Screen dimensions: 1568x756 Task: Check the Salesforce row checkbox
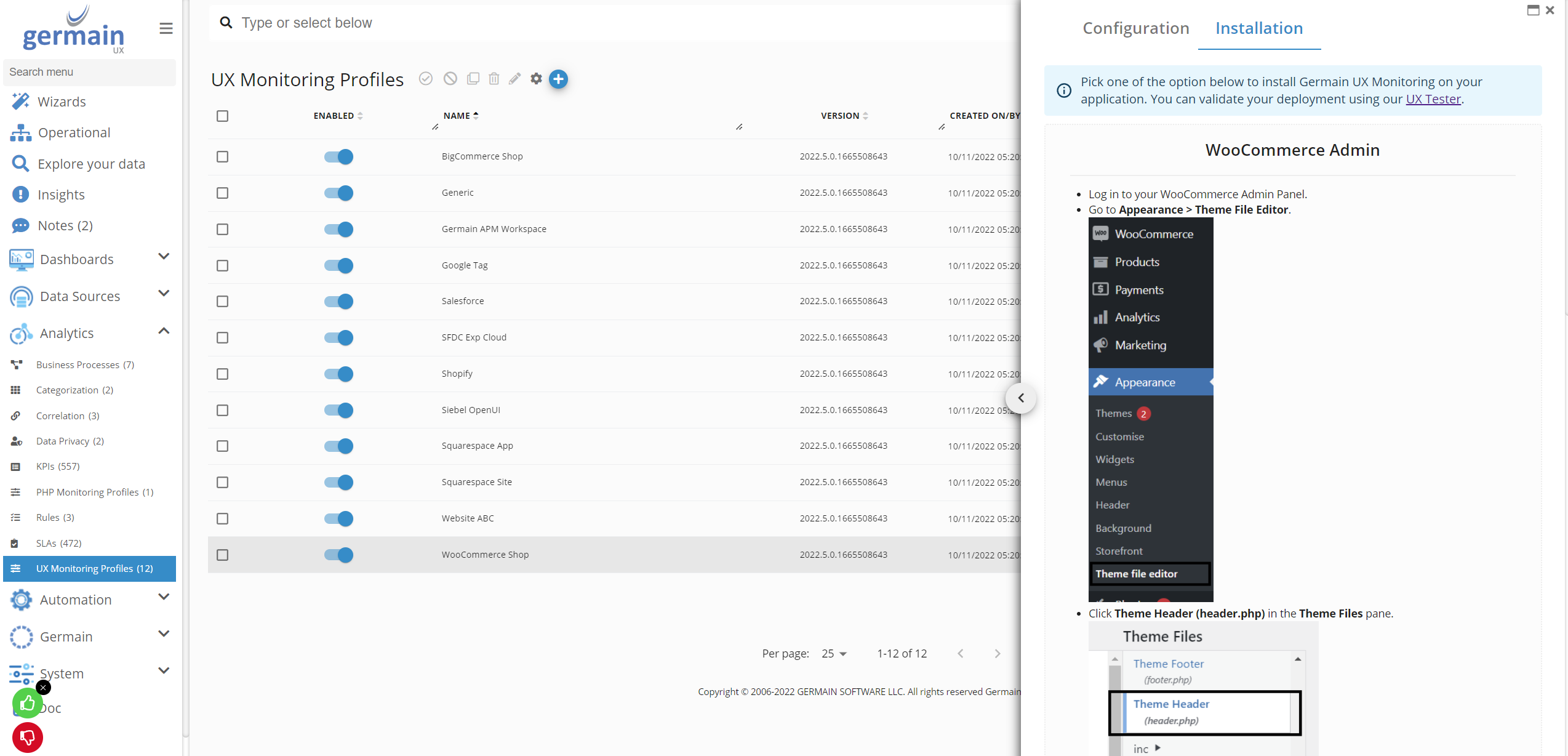tap(222, 301)
